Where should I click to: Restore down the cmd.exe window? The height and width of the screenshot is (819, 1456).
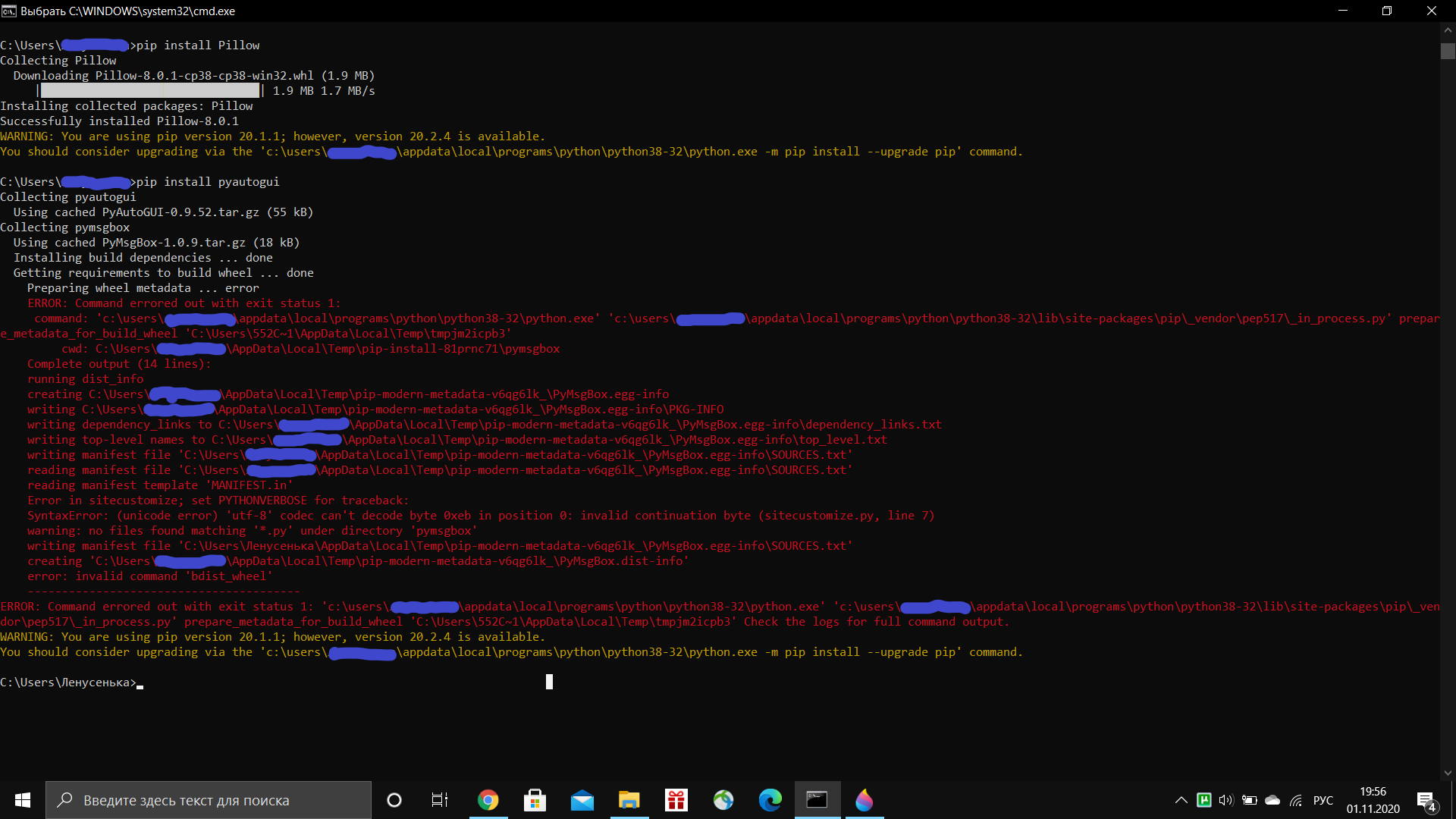[x=1387, y=11]
